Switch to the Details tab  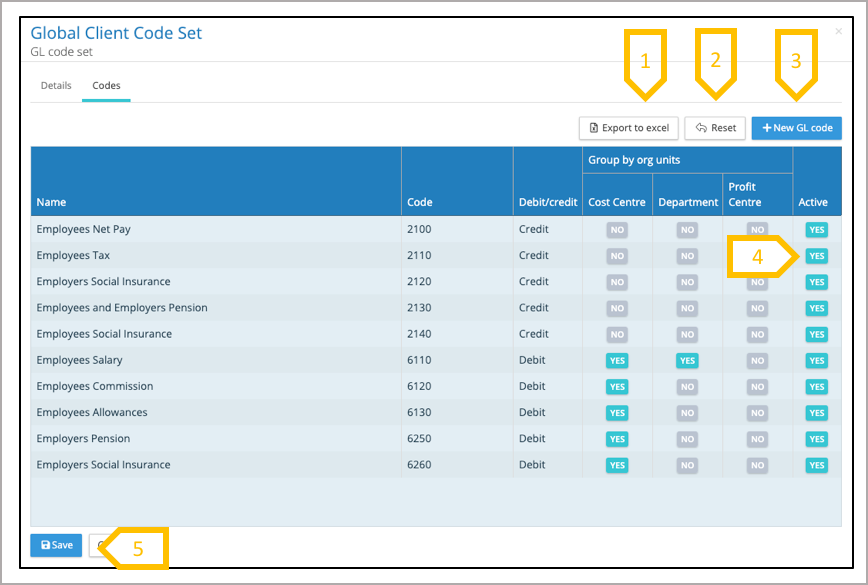(x=56, y=86)
